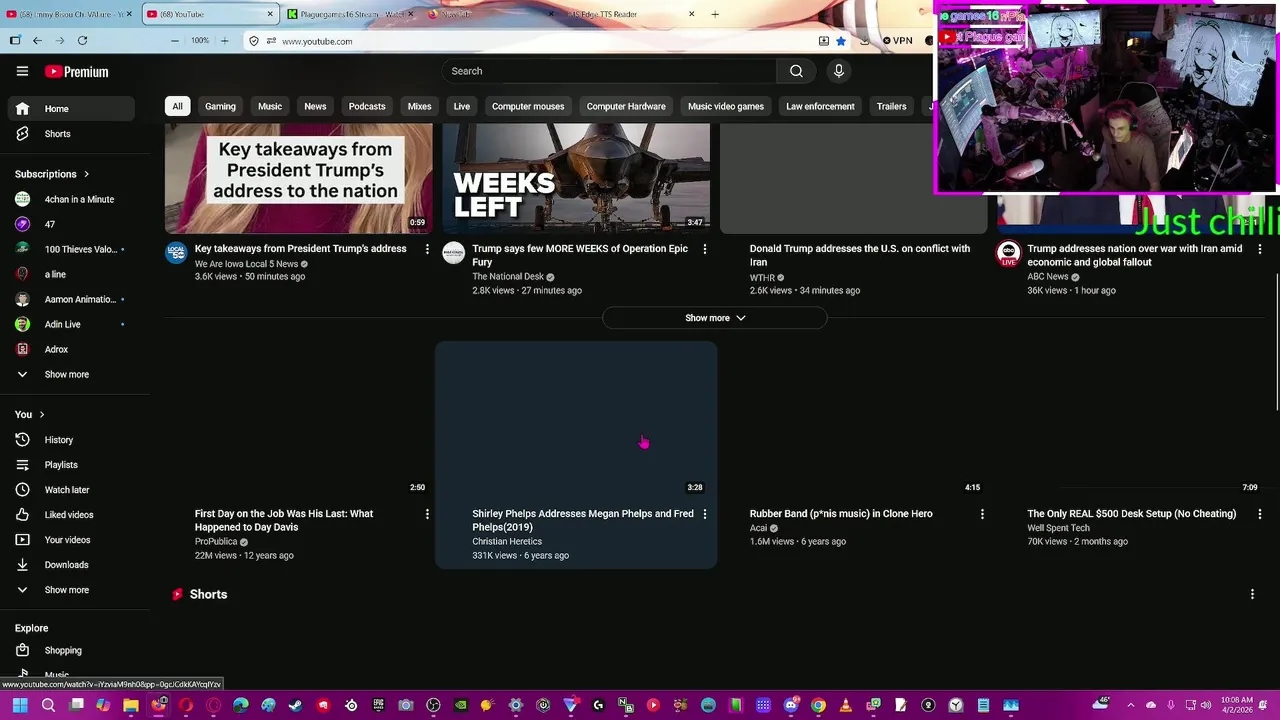Image resolution: width=1280 pixels, height=720 pixels.
Task: Open the 4chan in a Minute subscription
Action: pyautogui.click(x=71, y=199)
